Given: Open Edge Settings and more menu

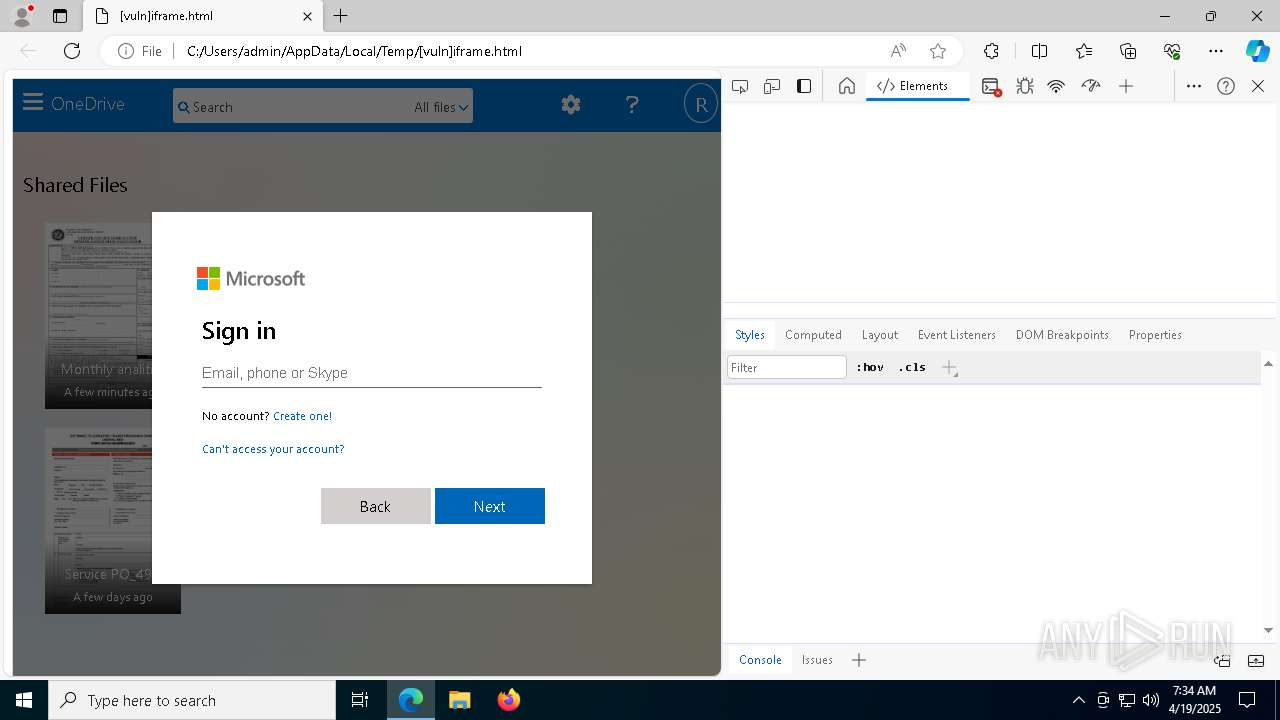Looking at the screenshot, I should [1216, 51].
